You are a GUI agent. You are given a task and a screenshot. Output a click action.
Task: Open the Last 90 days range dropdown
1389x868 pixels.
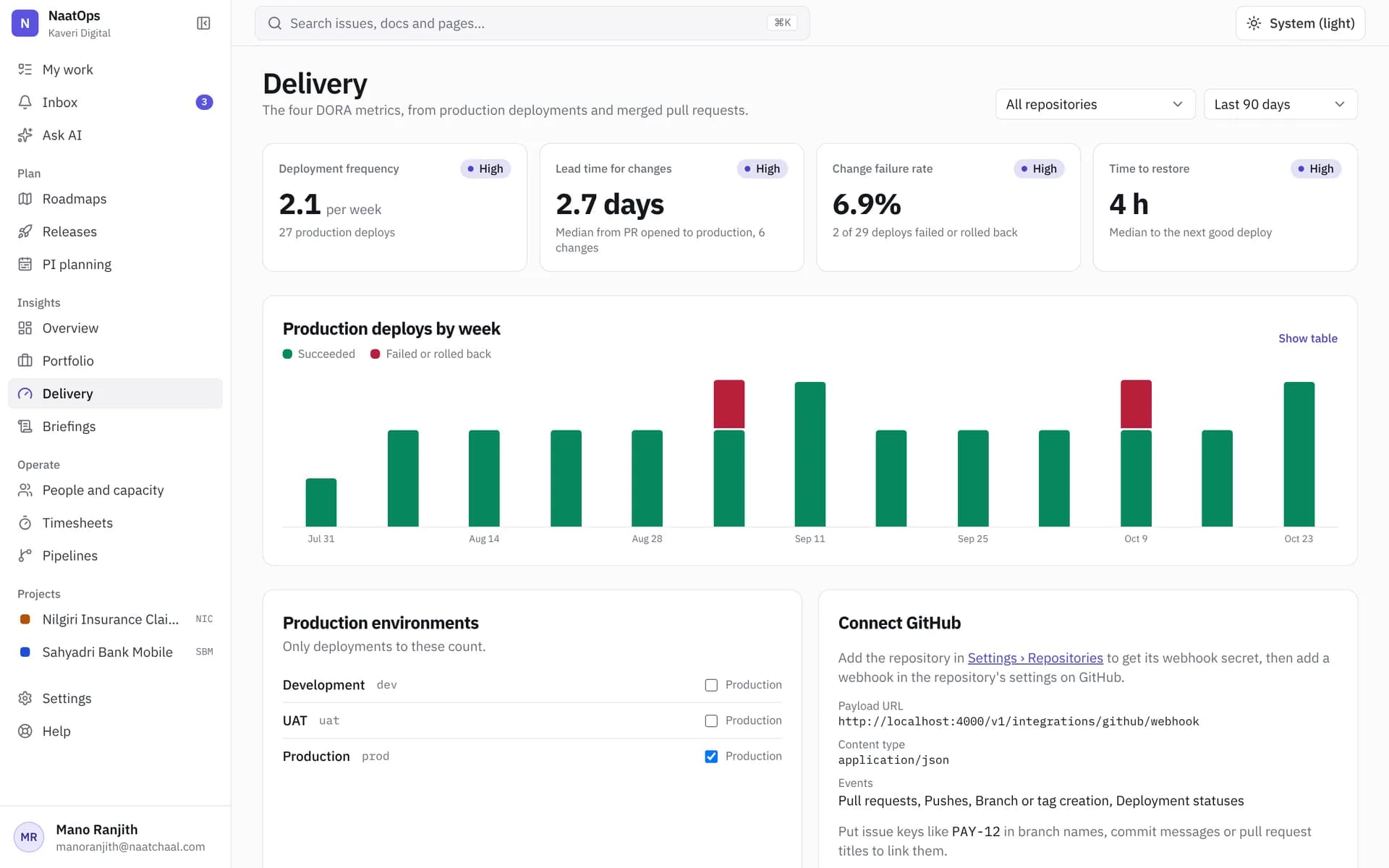pyautogui.click(x=1280, y=104)
